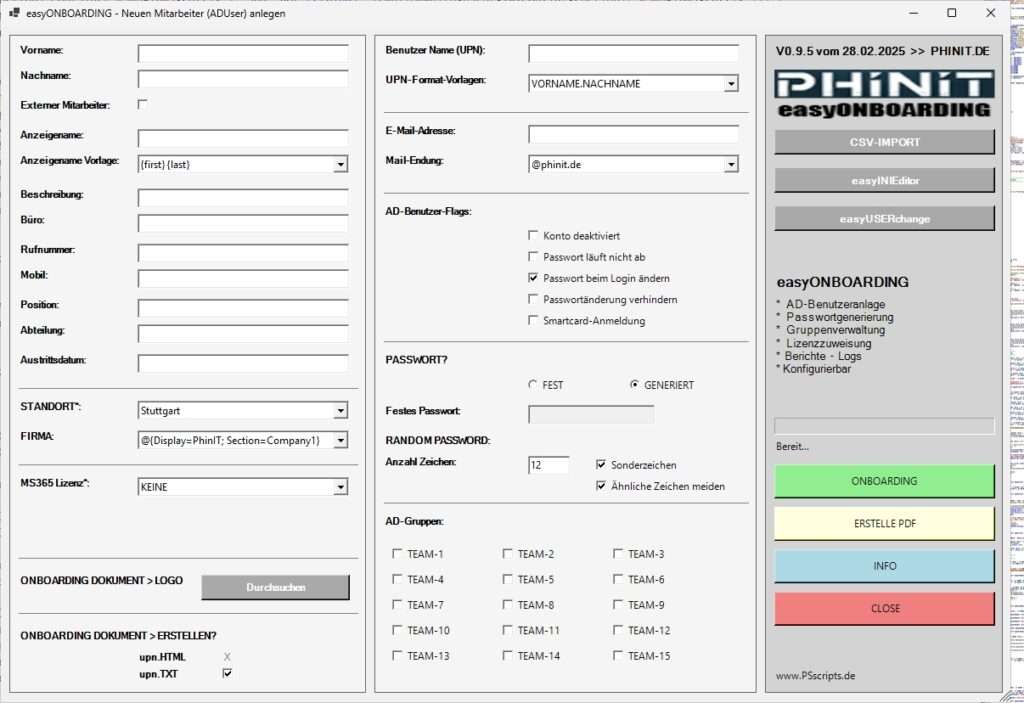Generate a PDF with ERSTELLE PDF
The height and width of the screenshot is (703, 1024).
[x=883, y=523]
